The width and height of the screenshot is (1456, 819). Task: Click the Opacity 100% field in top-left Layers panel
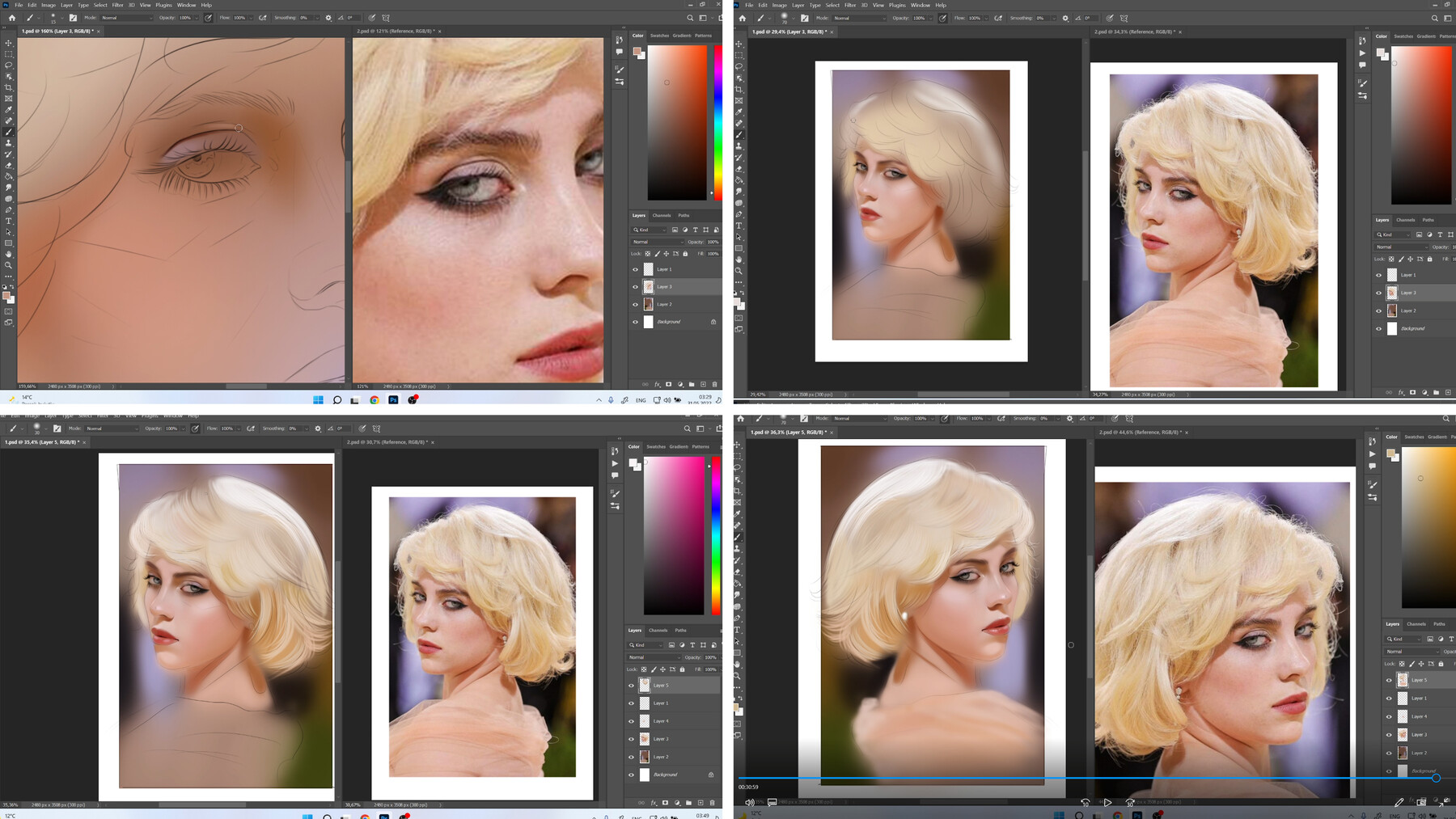tap(713, 242)
